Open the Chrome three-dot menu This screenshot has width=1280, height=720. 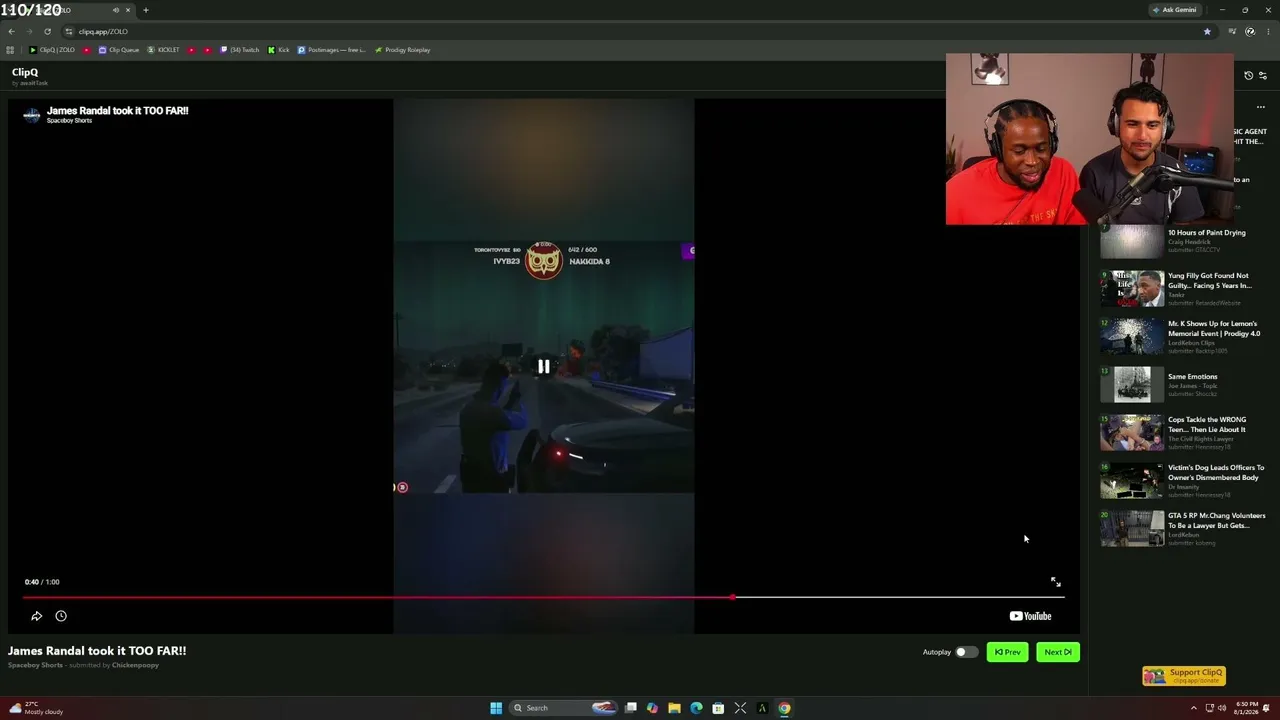pyautogui.click(x=1268, y=31)
